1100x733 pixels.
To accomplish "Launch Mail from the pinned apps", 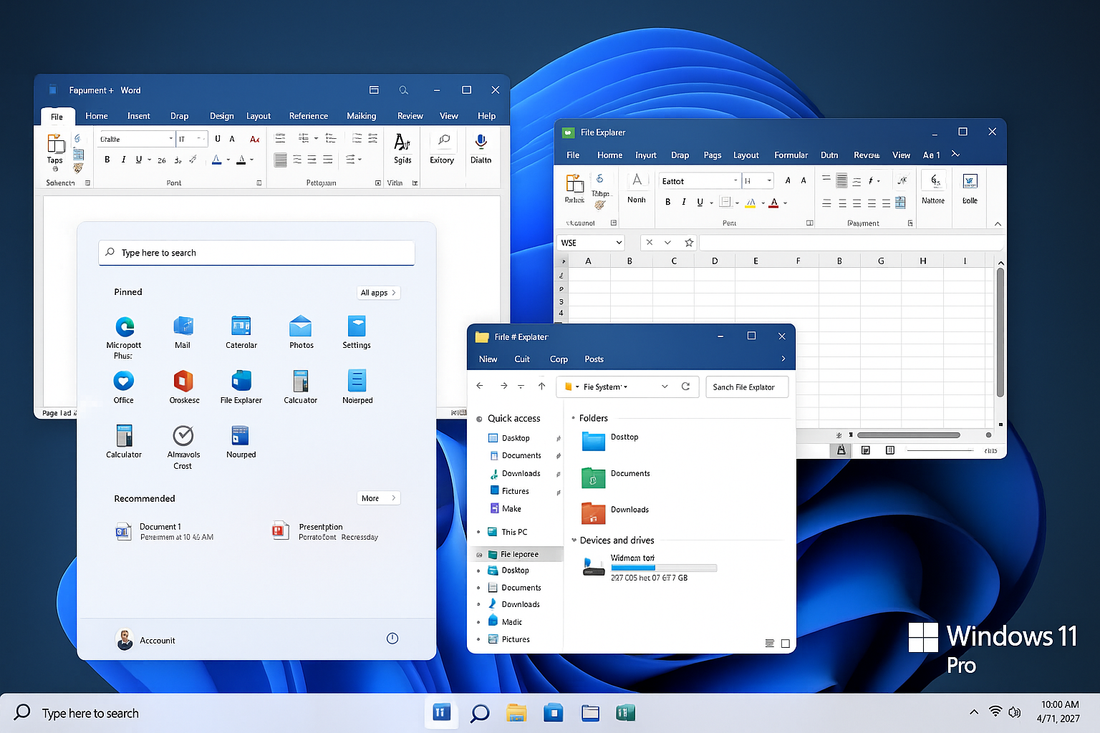I will [x=182, y=326].
